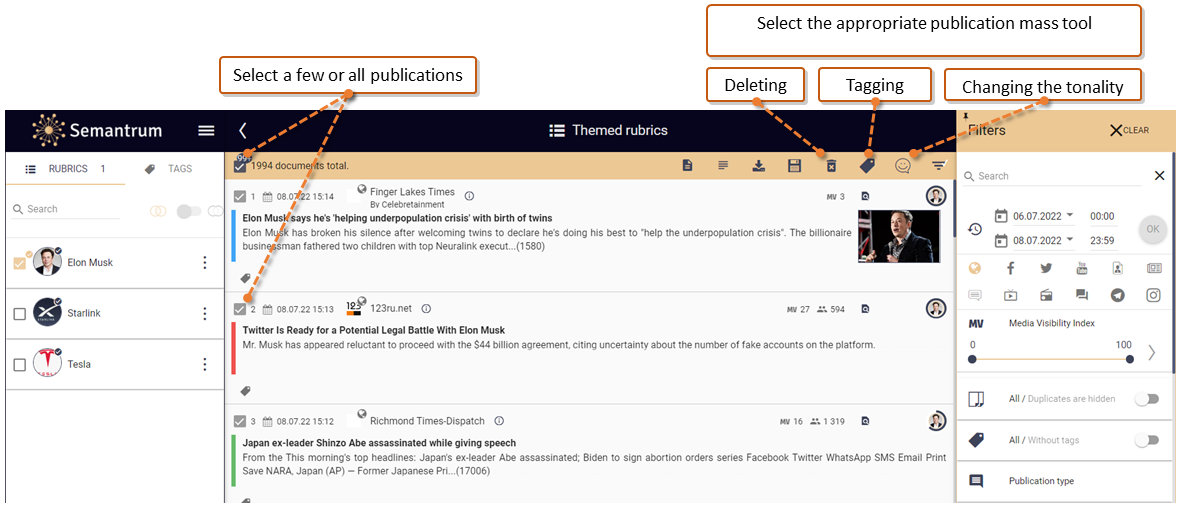Click end time 23:59 field
This screenshot has height=506, width=1178.
(x=1102, y=241)
